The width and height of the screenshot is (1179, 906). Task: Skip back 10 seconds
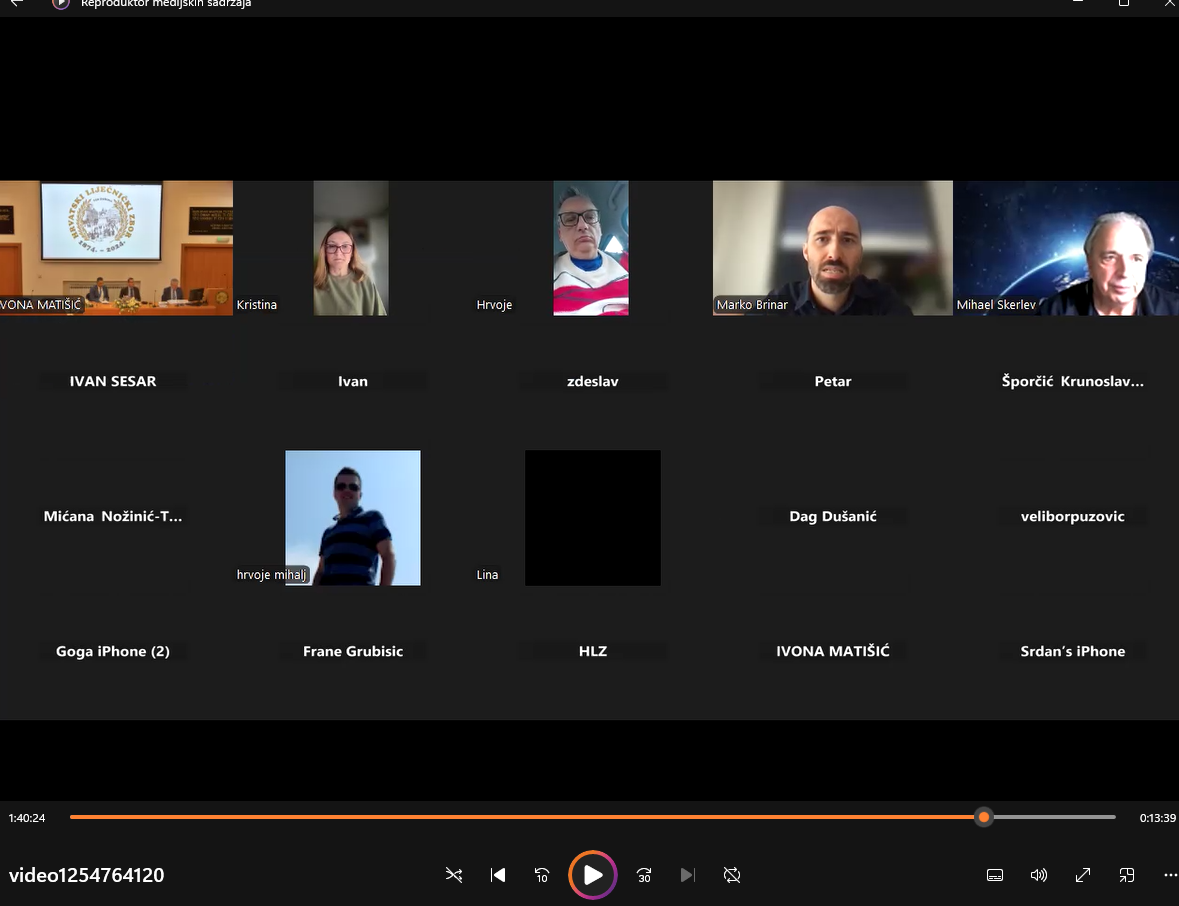541,875
